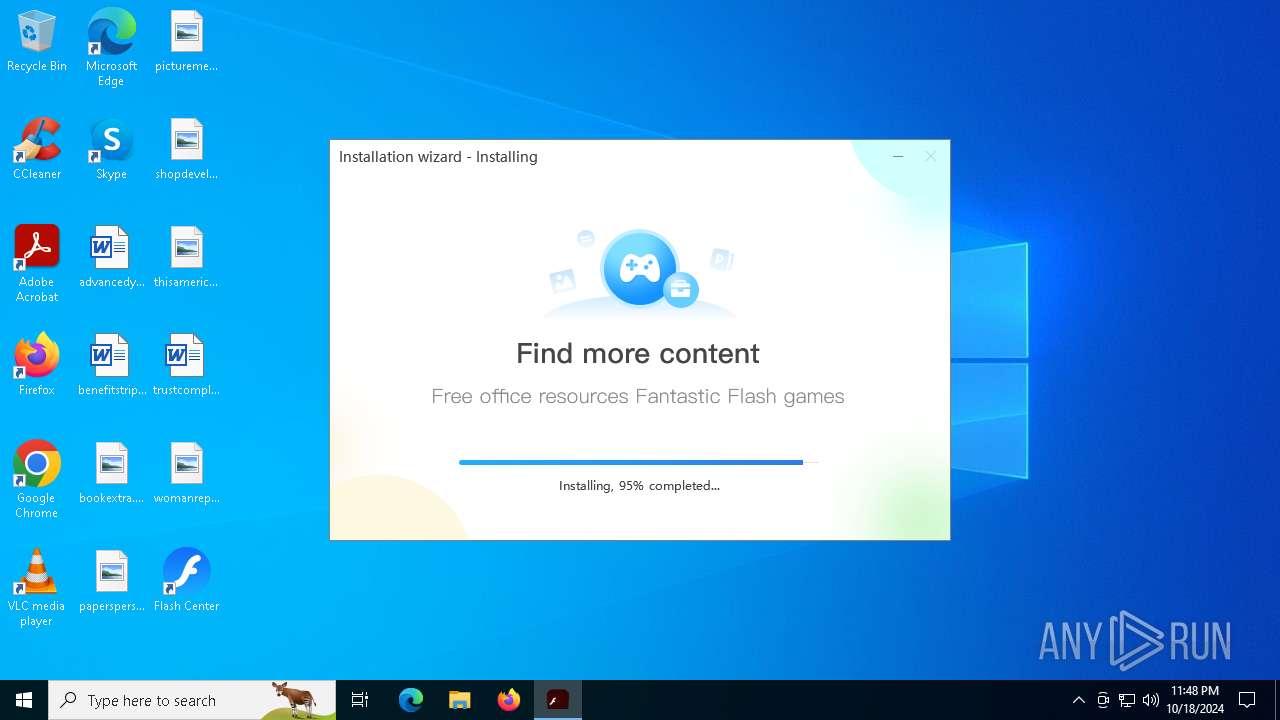Close the Installation wizard window
Screen dimensions: 1280x720
coord(931,156)
